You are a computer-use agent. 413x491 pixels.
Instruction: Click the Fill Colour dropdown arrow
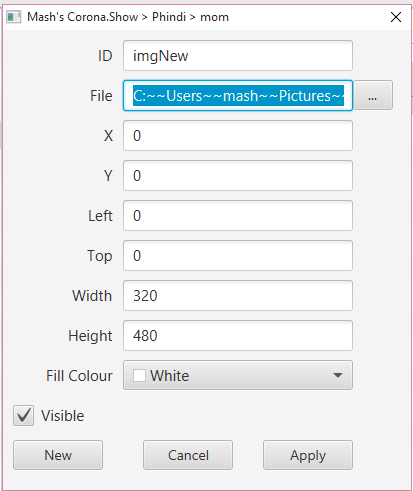pyautogui.click(x=338, y=375)
